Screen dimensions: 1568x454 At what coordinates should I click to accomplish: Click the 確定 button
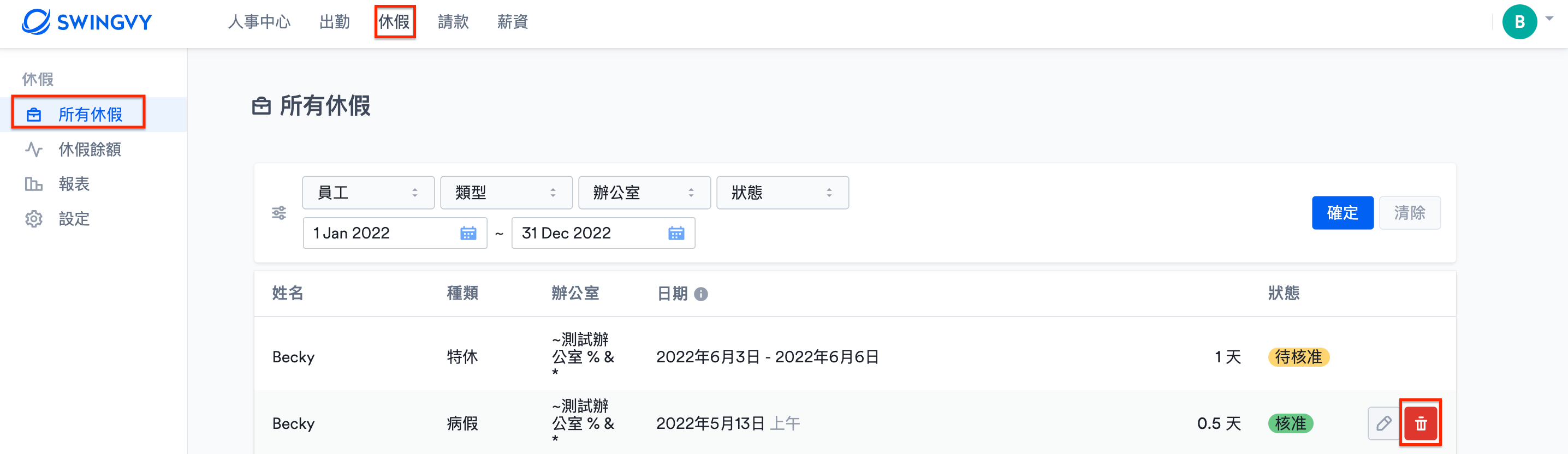(1342, 213)
